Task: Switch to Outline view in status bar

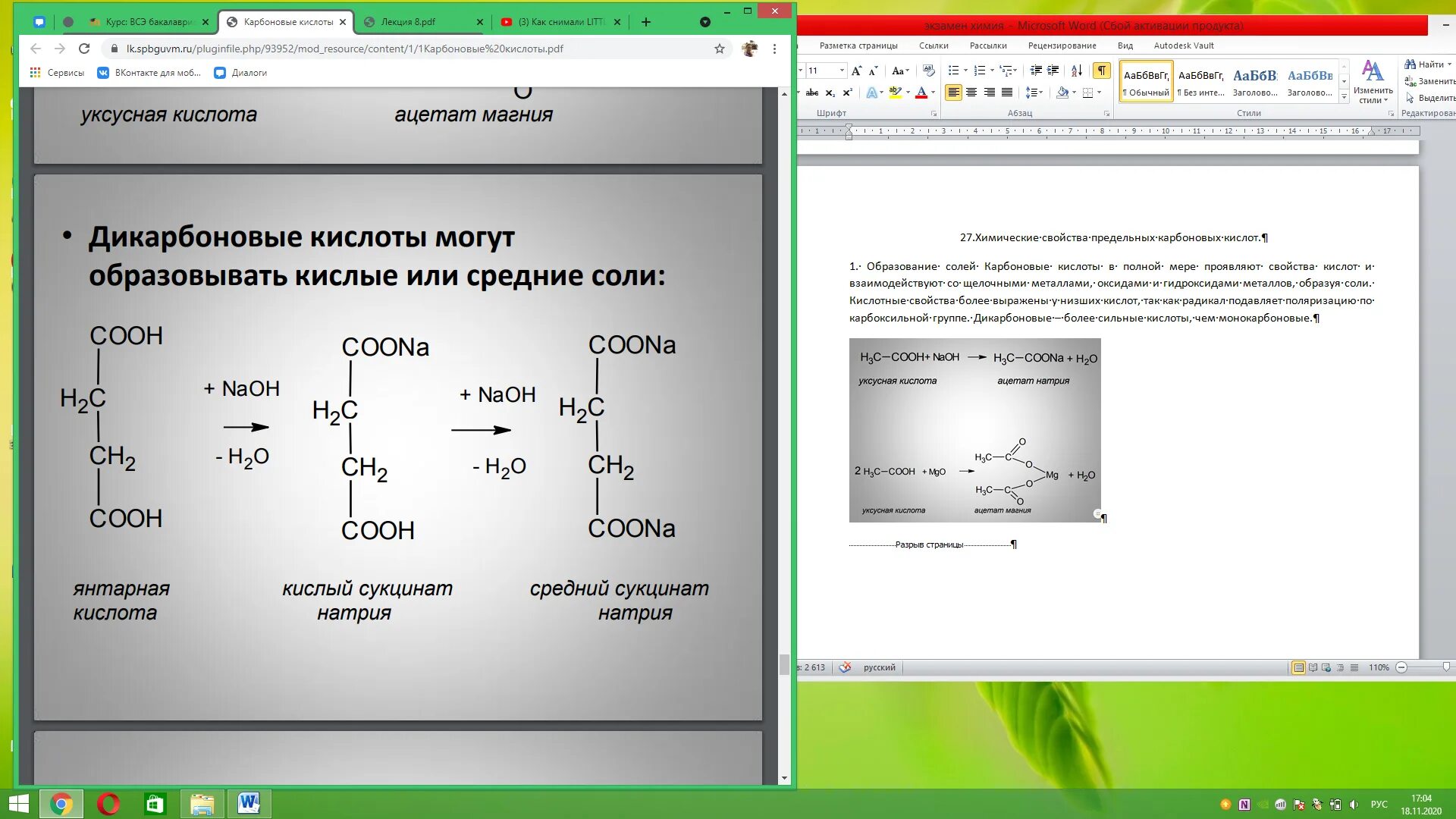Action: (x=1341, y=667)
